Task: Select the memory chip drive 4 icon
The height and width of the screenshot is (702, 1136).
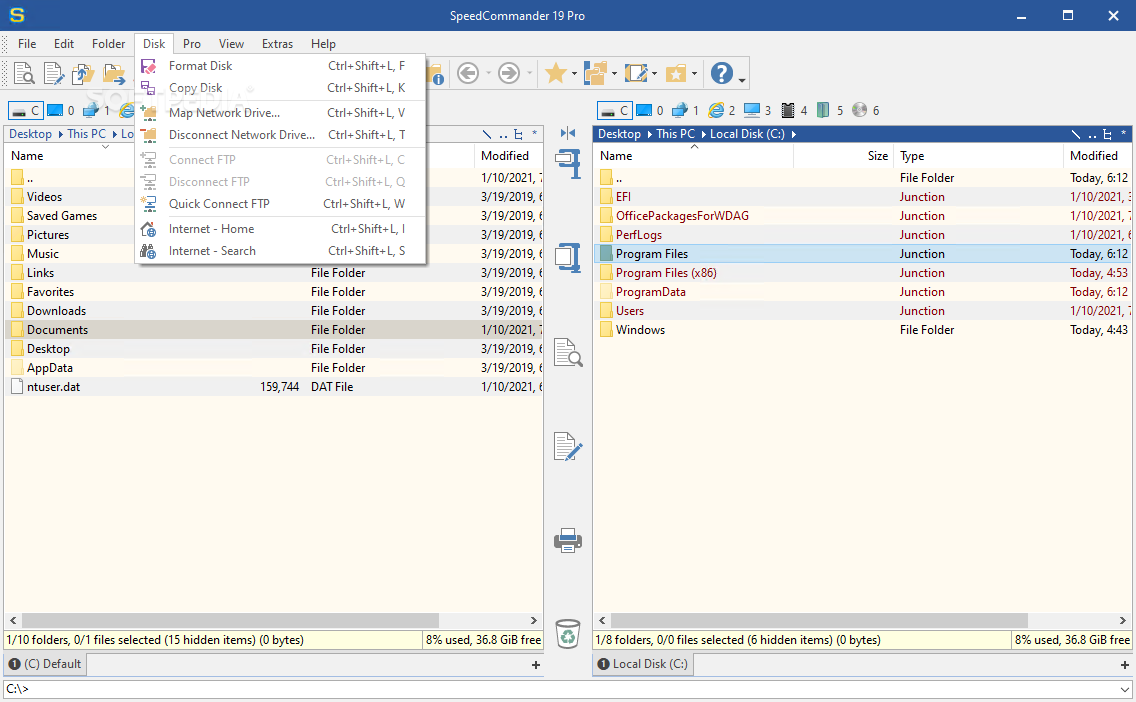Action: 794,110
